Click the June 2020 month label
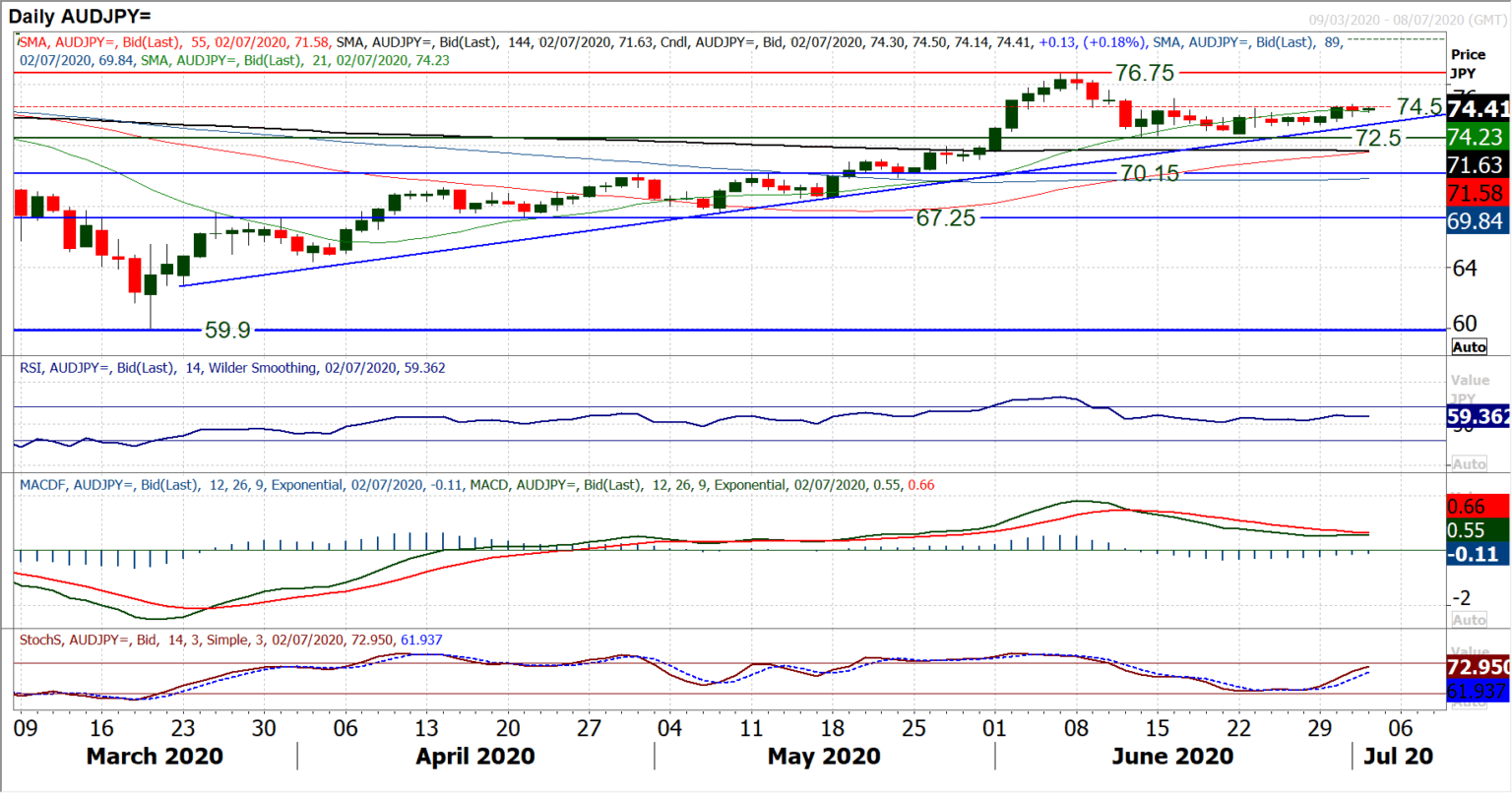The image size is (1512, 793). pos(1171,757)
